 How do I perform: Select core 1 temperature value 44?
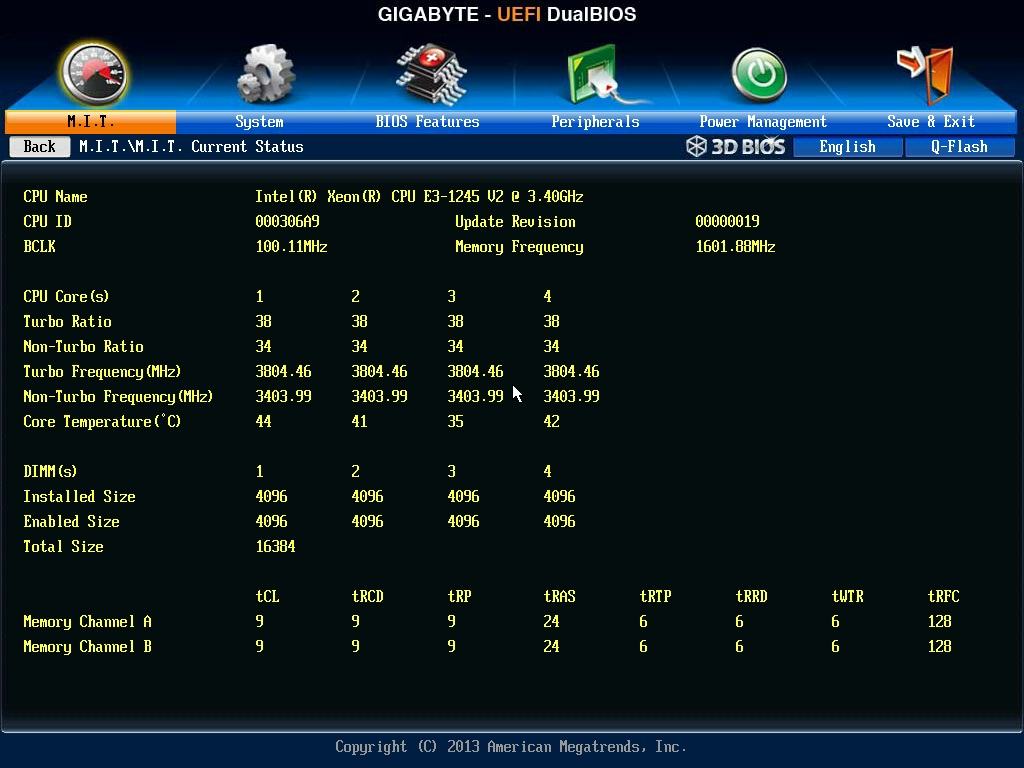click(263, 421)
